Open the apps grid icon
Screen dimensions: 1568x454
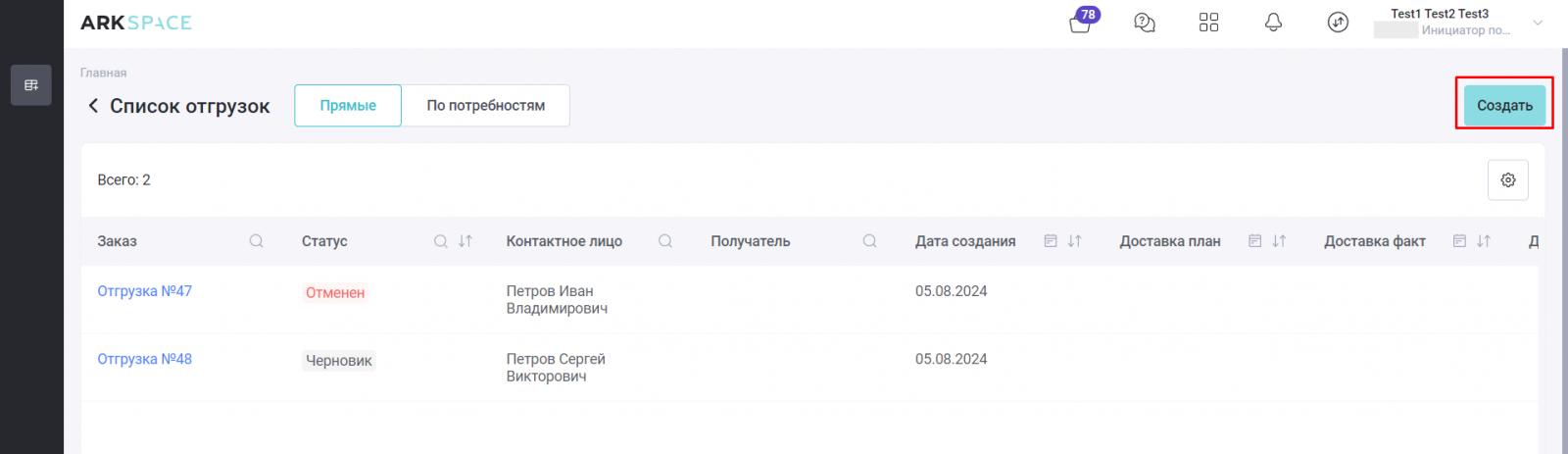[x=1209, y=23]
